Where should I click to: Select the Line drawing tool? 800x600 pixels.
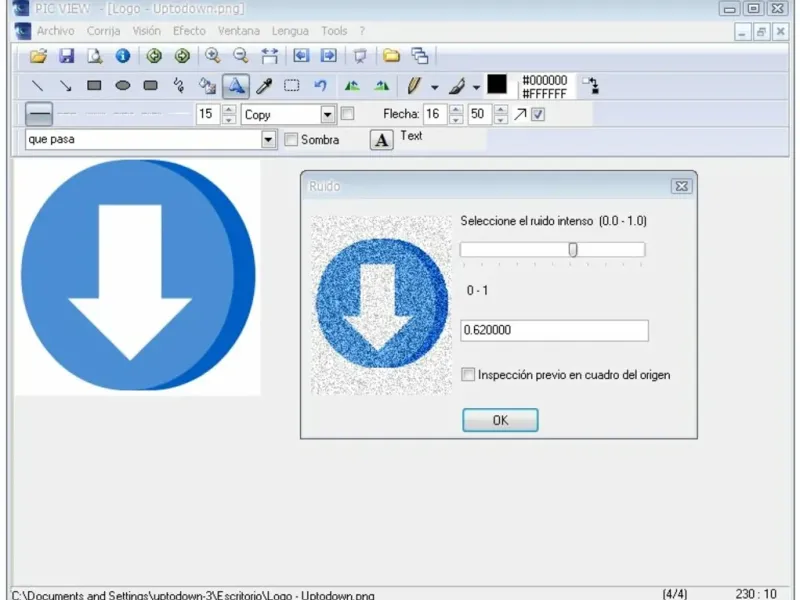coord(37,85)
